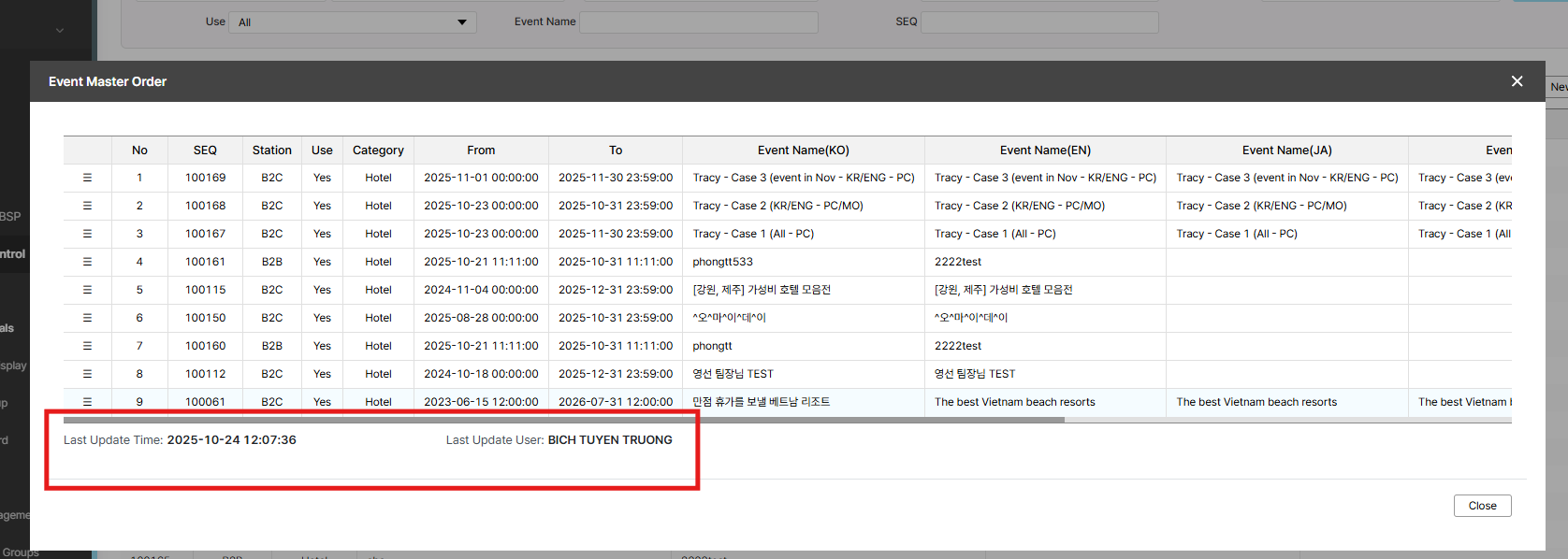This screenshot has height=559, width=1568.
Task: Click drag handle icon for row 8
Action: click(87, 374)
